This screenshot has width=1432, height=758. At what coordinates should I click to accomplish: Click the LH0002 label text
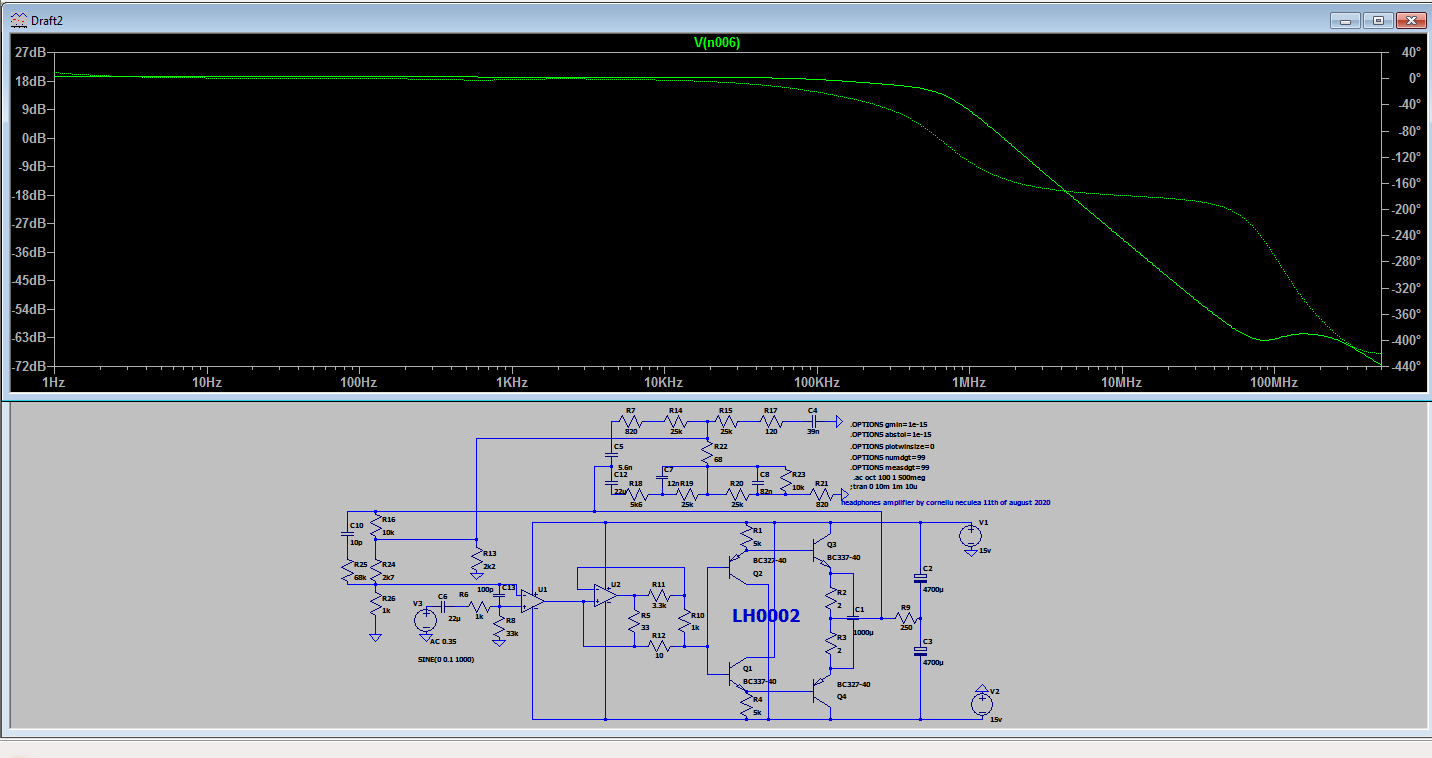point(766,616)
